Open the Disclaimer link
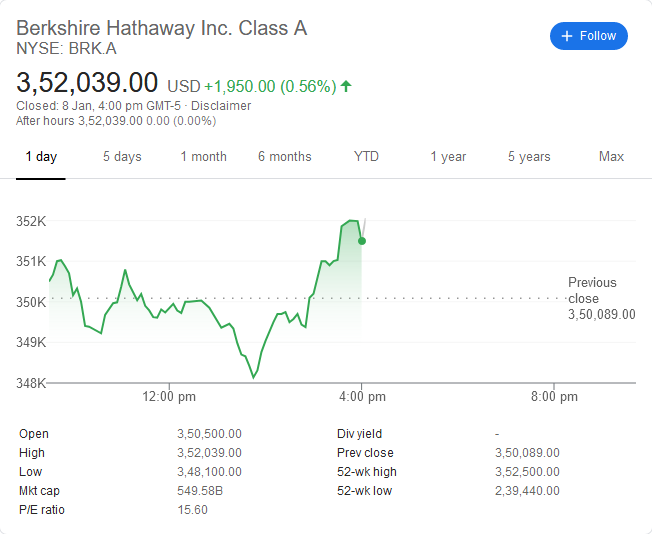 221,106
